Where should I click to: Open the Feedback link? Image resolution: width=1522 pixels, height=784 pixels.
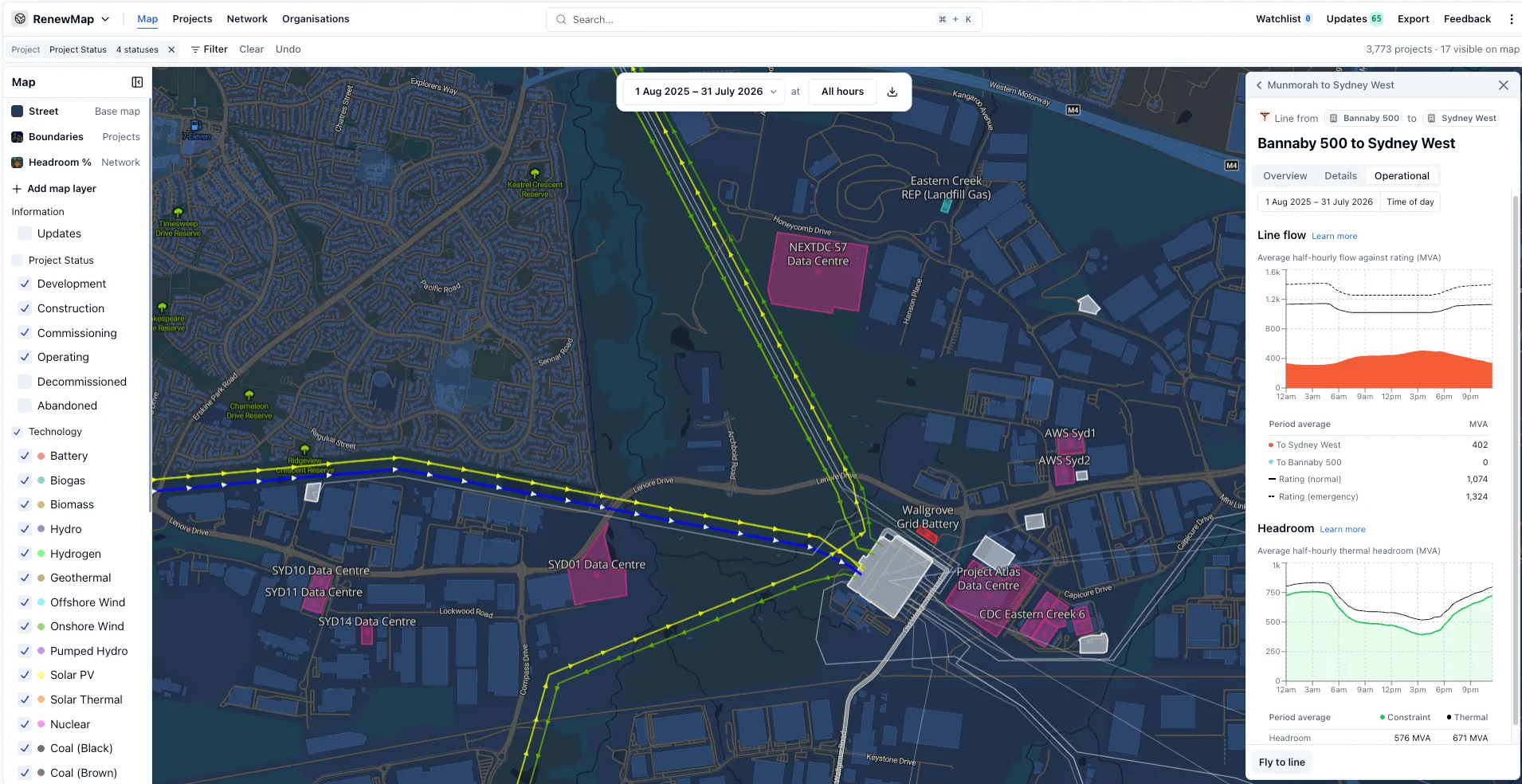point(1467,19)
